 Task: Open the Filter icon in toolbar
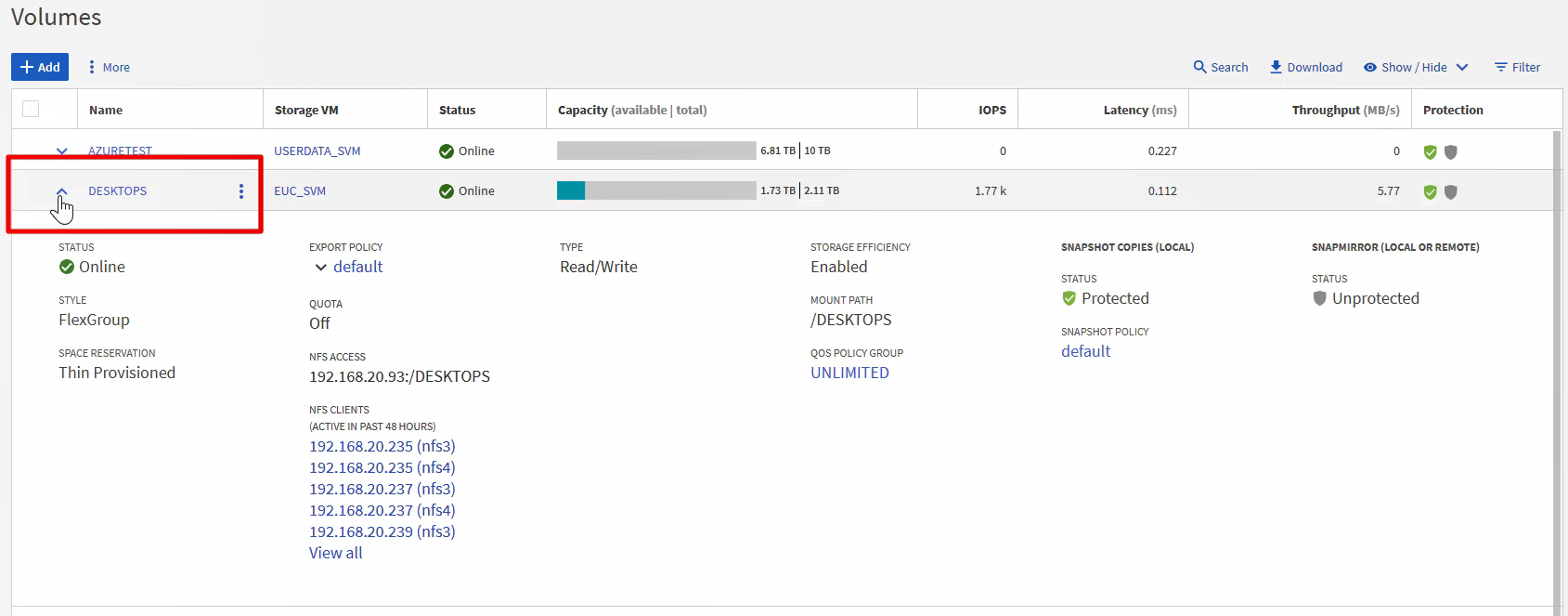(1500, 67)
